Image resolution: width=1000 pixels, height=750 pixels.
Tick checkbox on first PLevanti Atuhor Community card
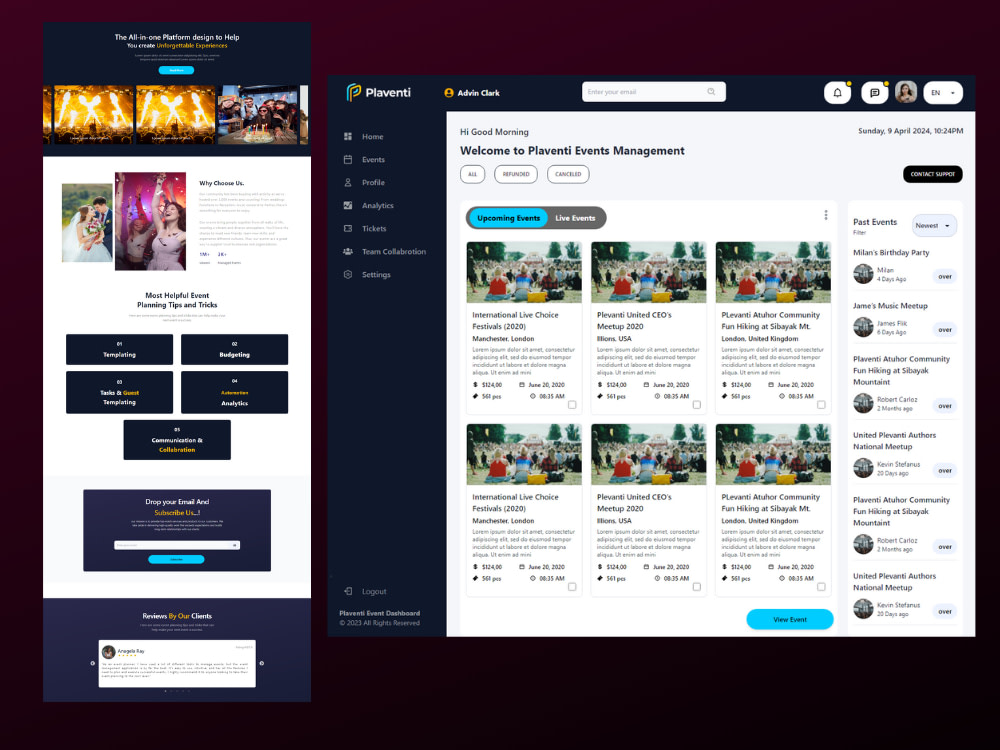point(821,405)
